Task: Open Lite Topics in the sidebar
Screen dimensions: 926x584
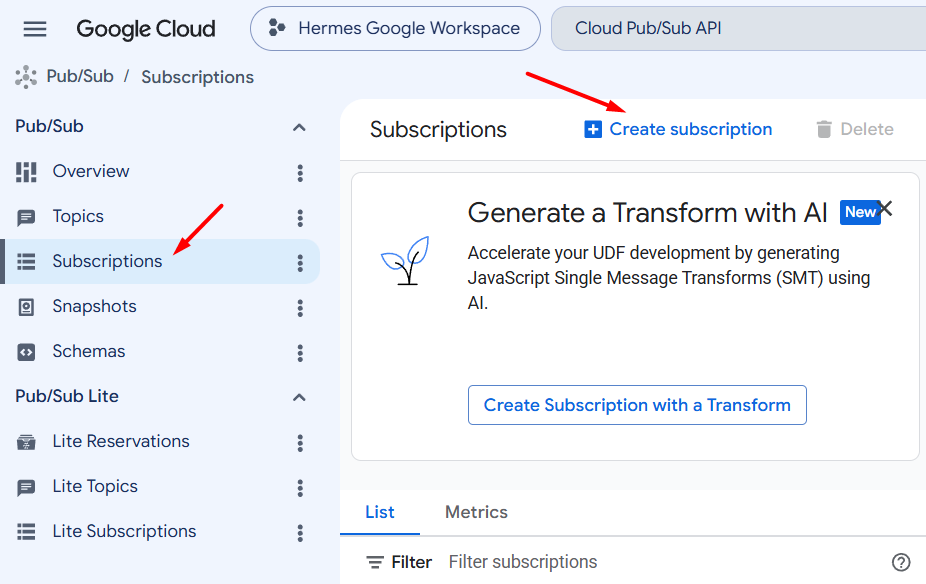Action: click(x=95, y=486)
